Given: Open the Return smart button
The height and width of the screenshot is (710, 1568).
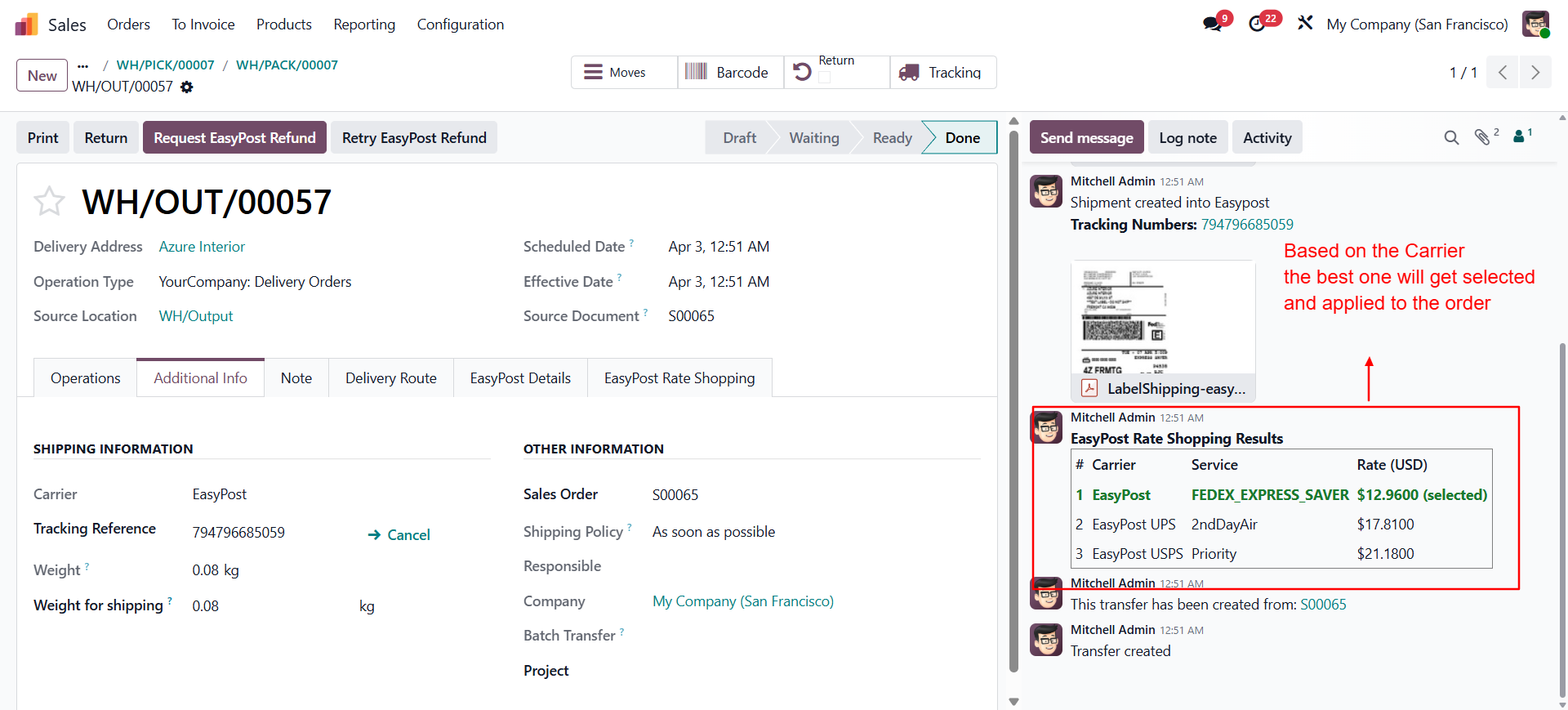Looking at the screenshot, I should tap(836, 72).
